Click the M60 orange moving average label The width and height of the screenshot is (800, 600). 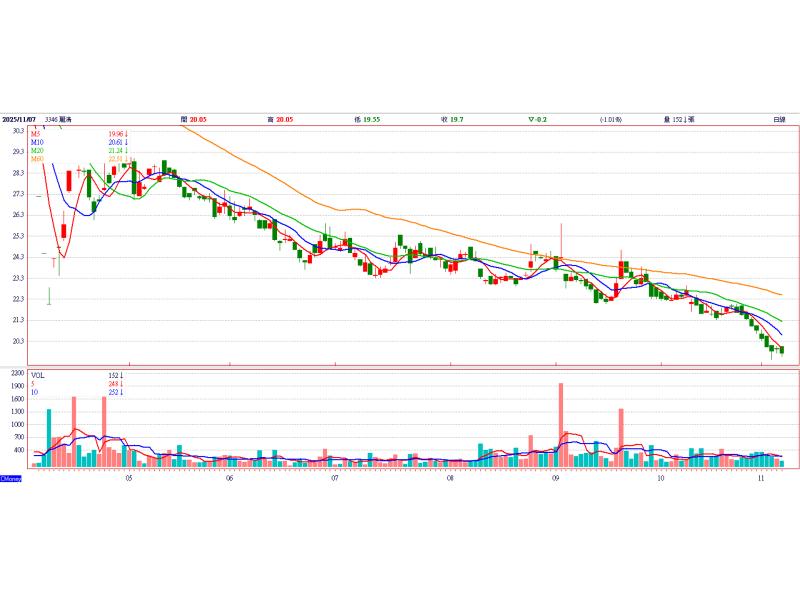pos(37,159)
